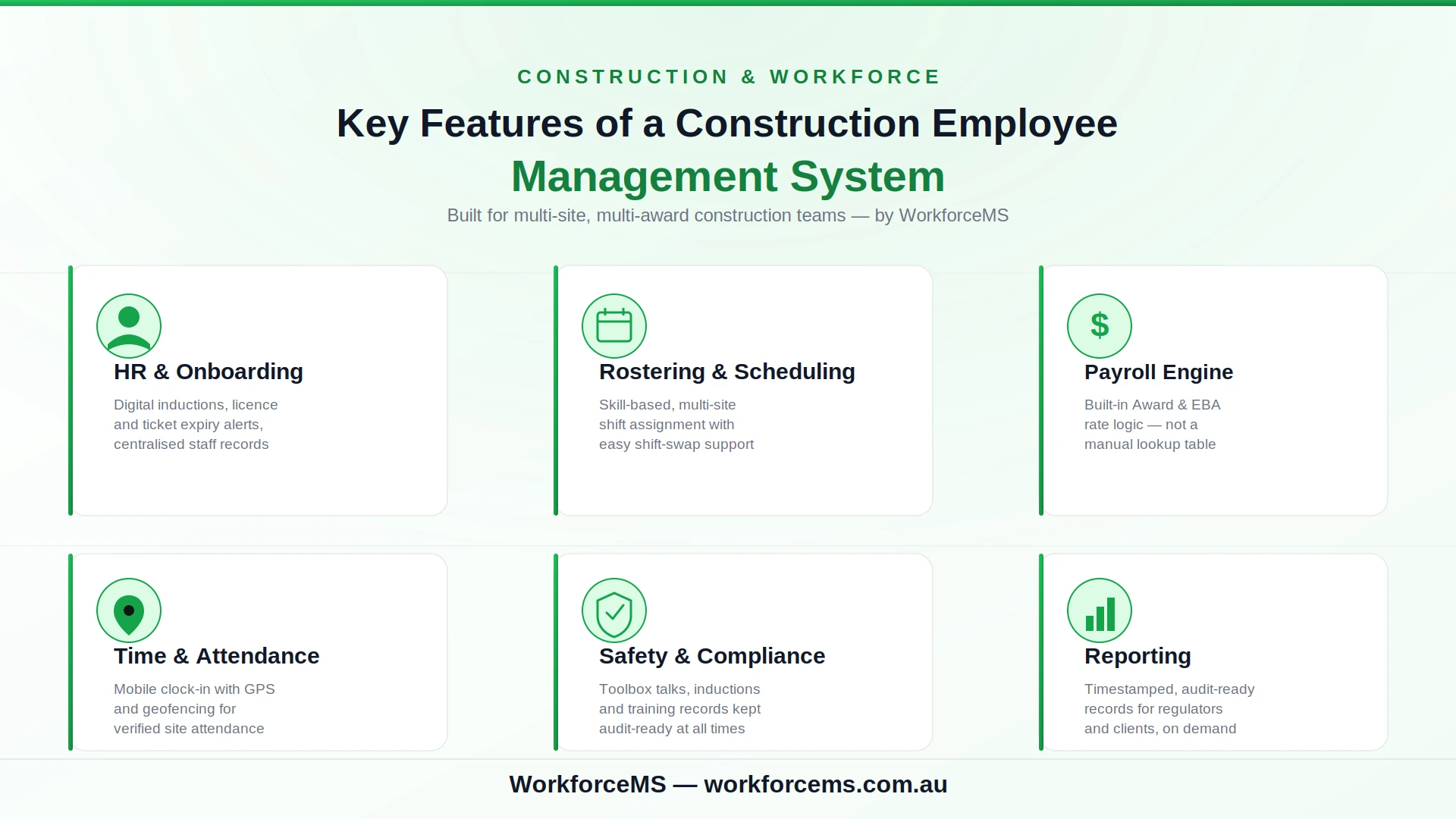1456x819 pixels.
Task: Click the dollar sign icon for Payroll Engine
Action: pos(1100,326)
